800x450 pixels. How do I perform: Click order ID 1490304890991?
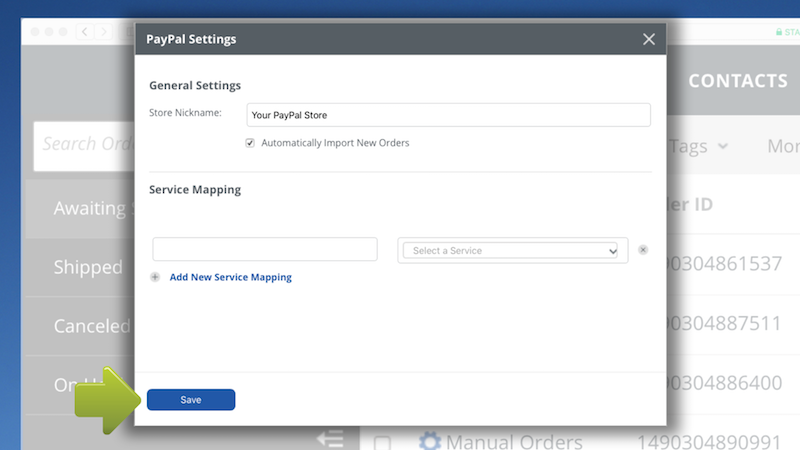point(709,441)
